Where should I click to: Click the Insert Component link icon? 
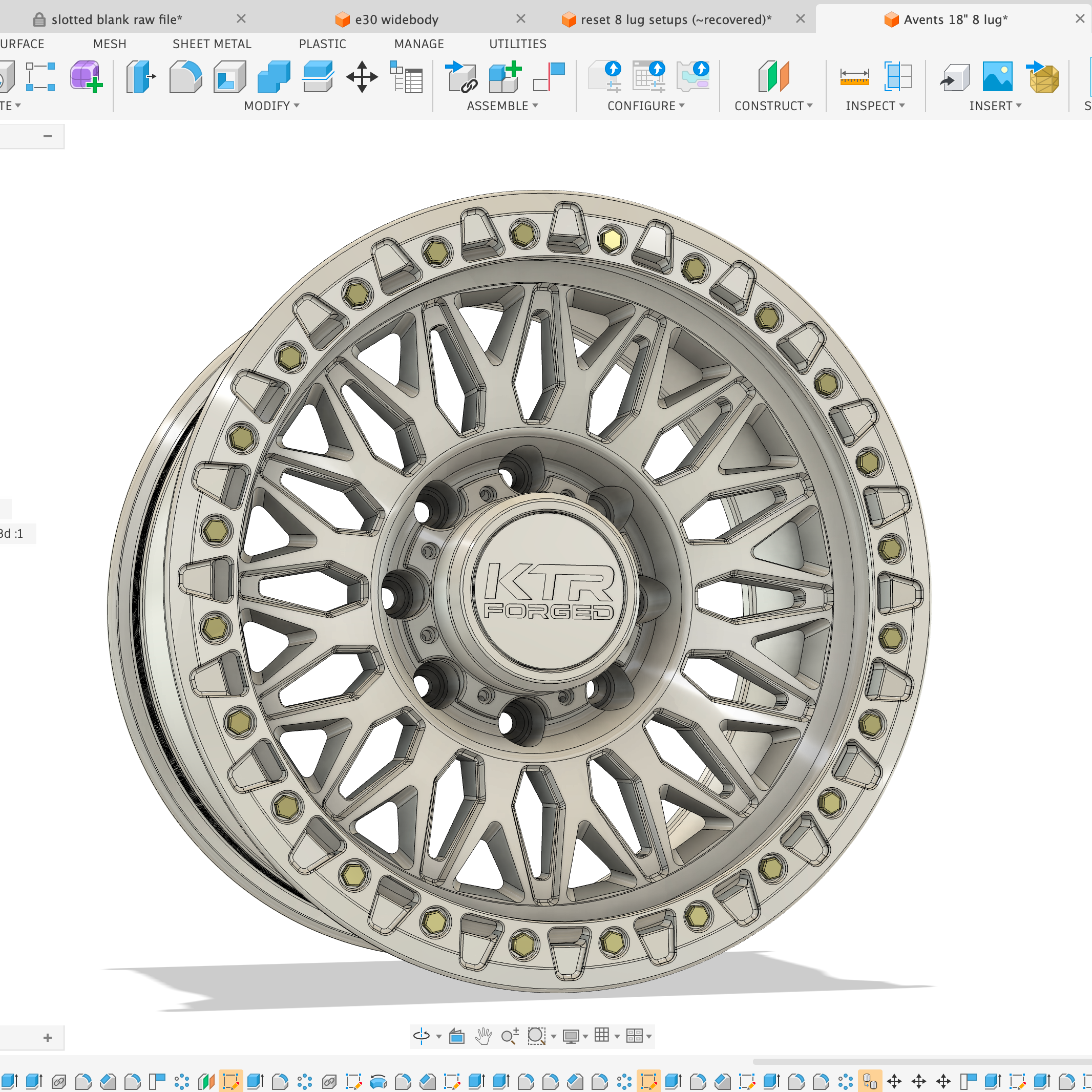coord(461,76)
